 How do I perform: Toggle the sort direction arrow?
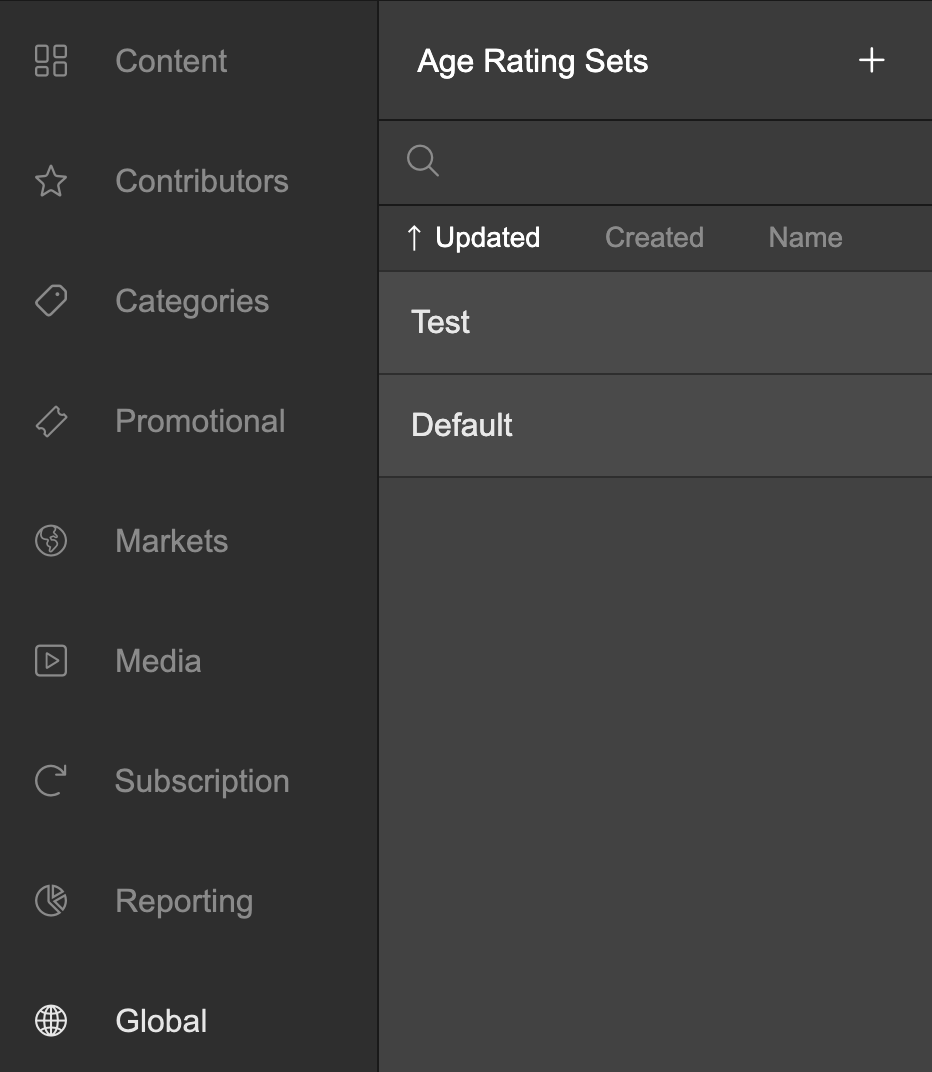[x=414, y=238]
